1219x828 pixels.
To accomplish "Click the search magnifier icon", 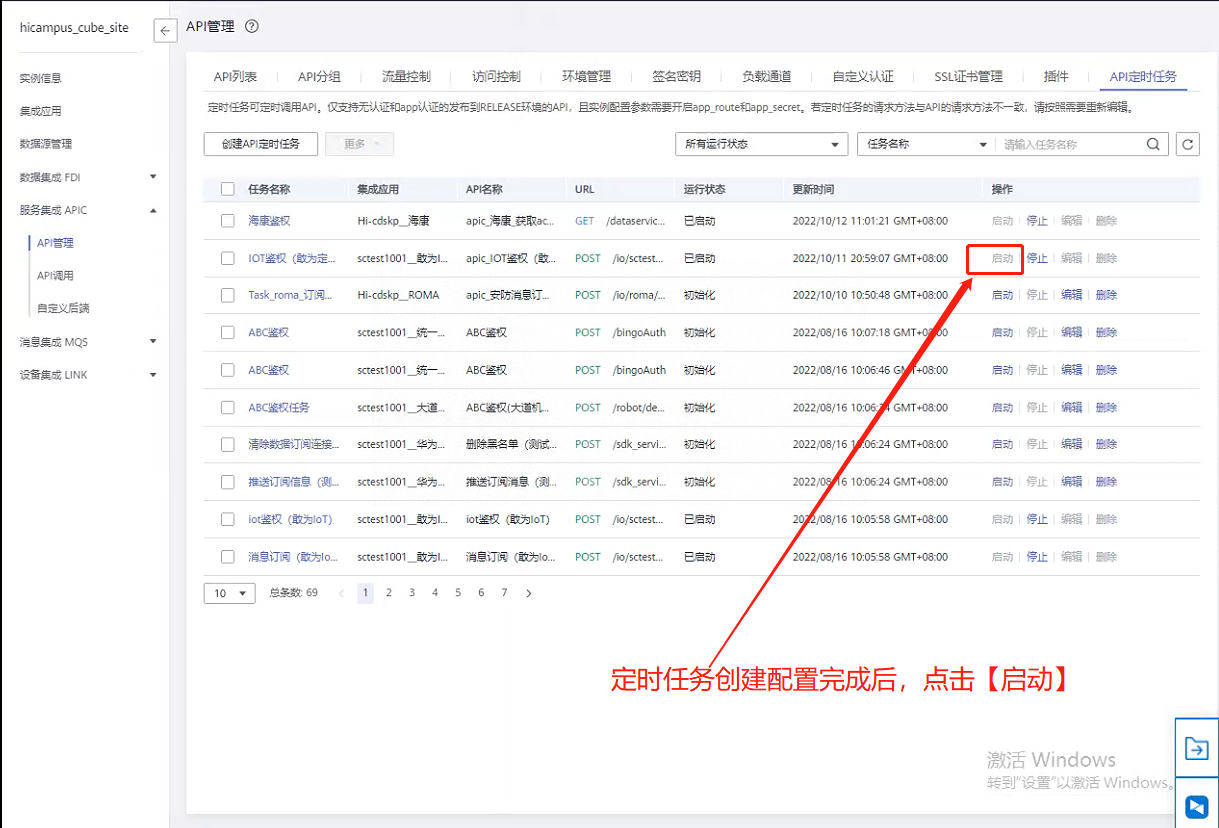I will 1154,144.
